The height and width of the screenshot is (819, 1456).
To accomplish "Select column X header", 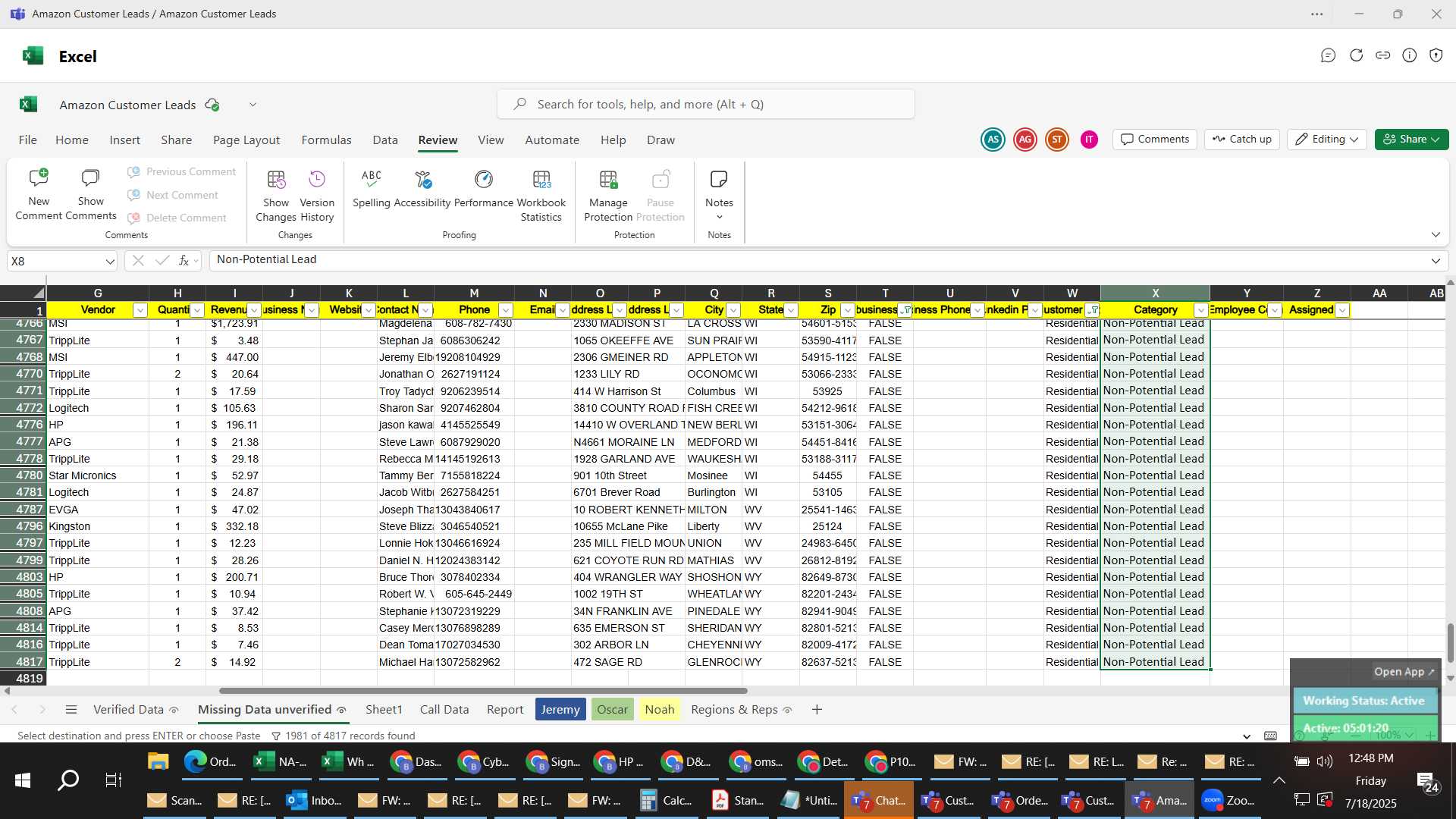I will coord(1155,293).
